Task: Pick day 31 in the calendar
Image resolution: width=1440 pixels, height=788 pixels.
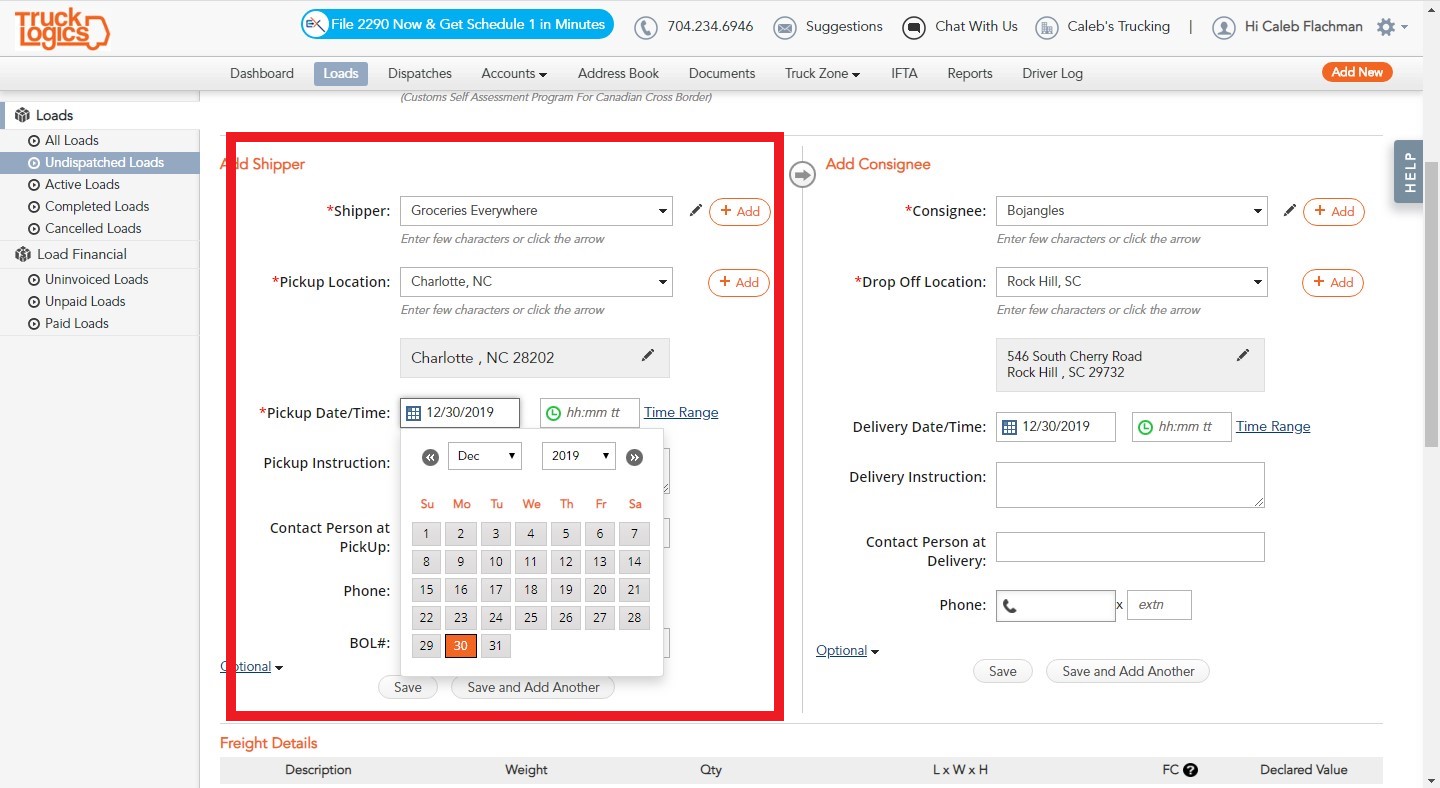Action: (495, 646)
